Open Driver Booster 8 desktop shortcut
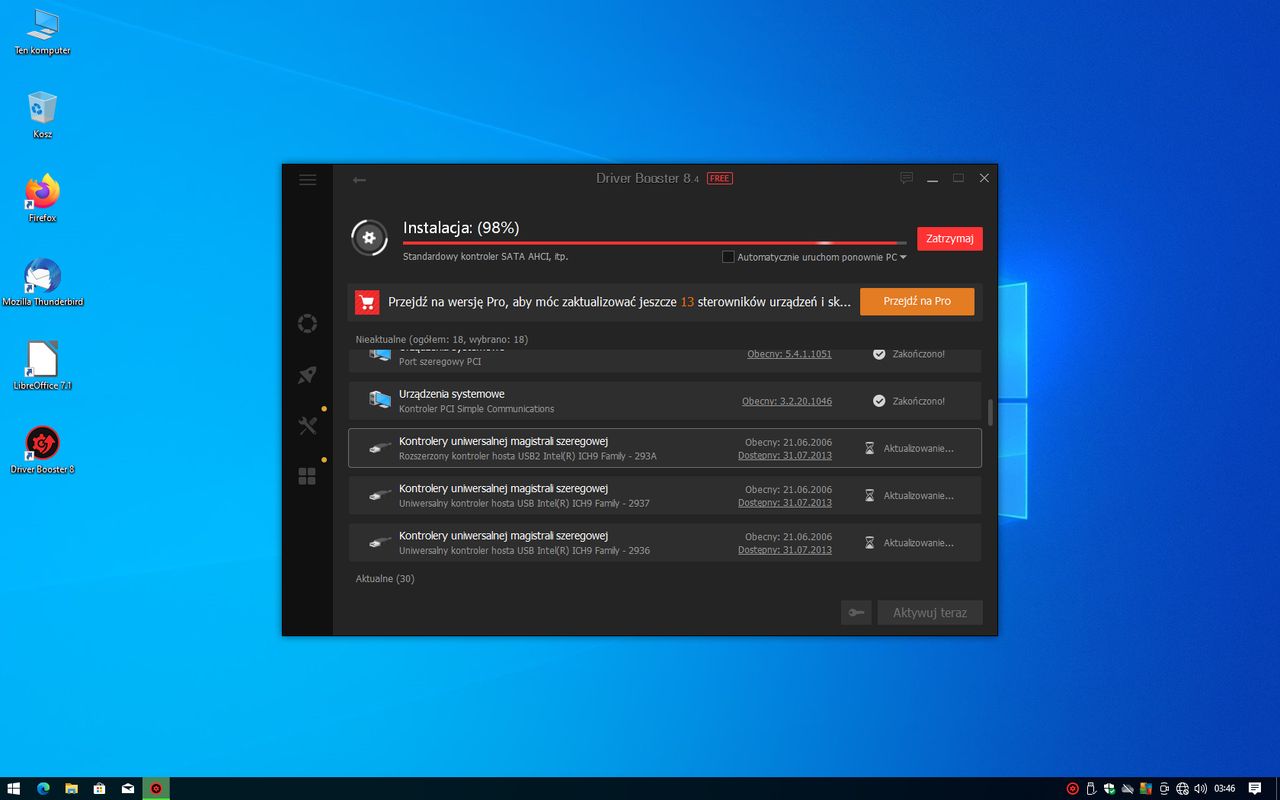This screenshot has width=1280, height=800. click(x=42, y=449)
